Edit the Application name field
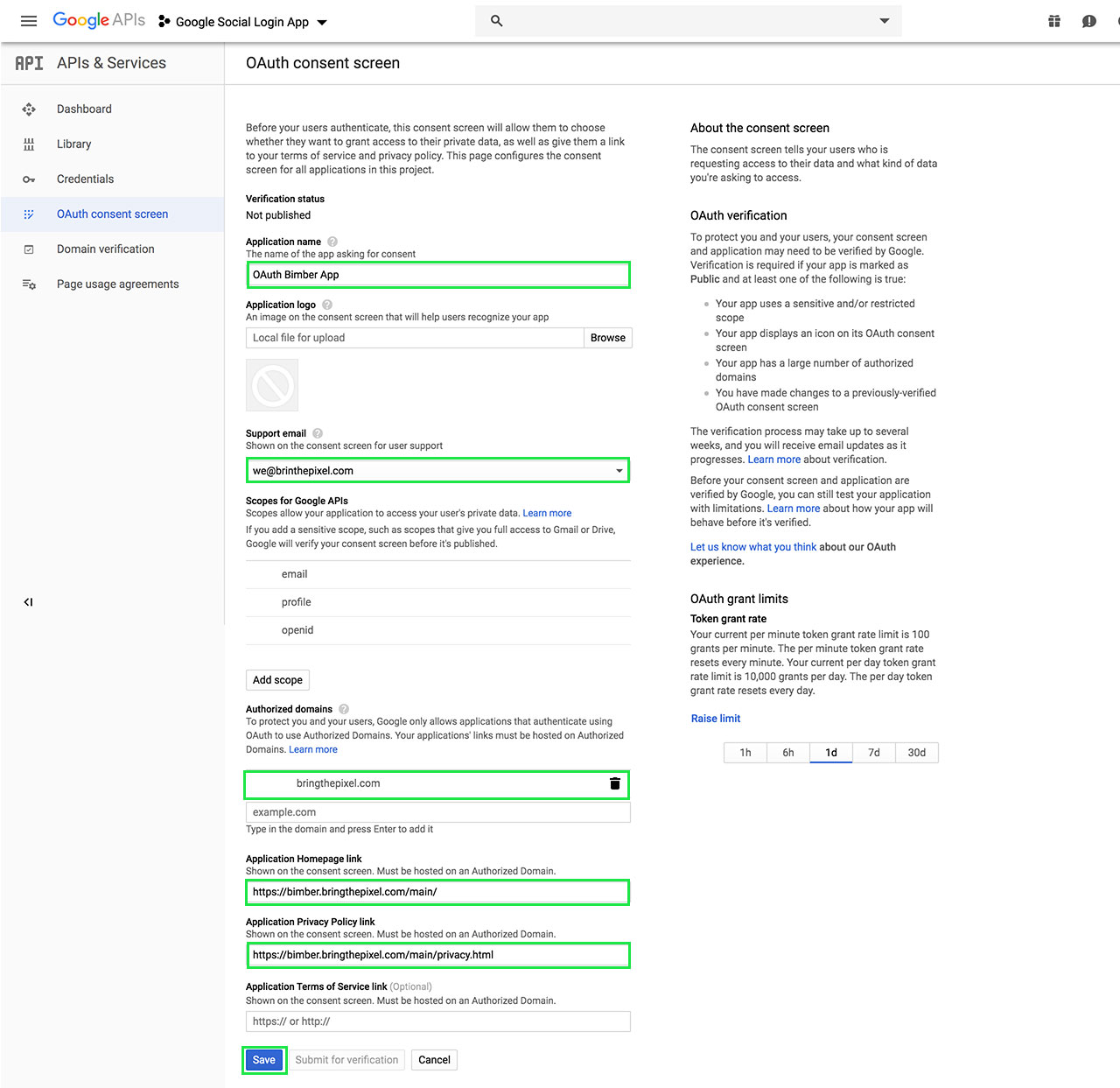 coord(438,275)
